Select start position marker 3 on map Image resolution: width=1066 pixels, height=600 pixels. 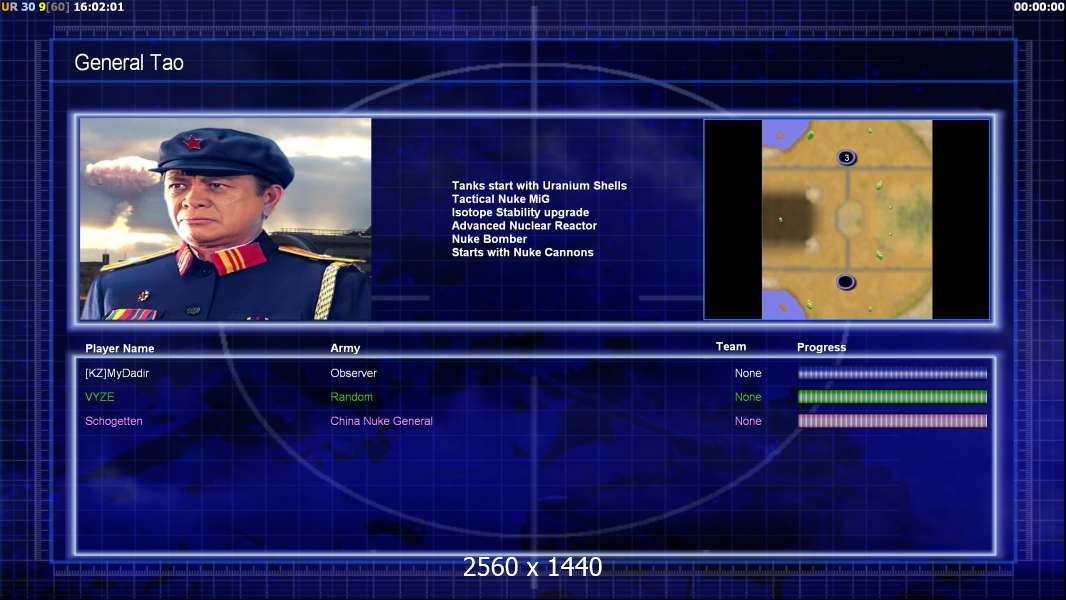click(846, 158)
